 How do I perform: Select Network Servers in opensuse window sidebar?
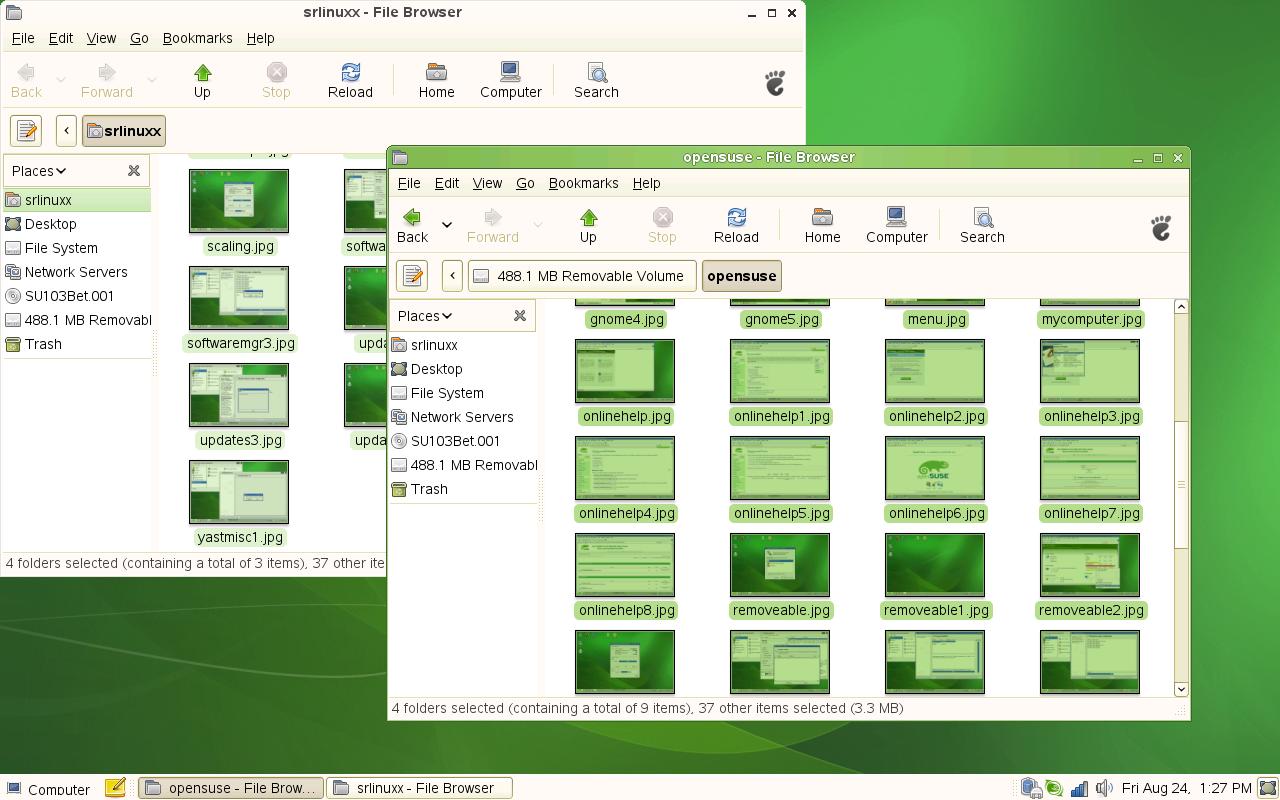[x=463, y=417]
